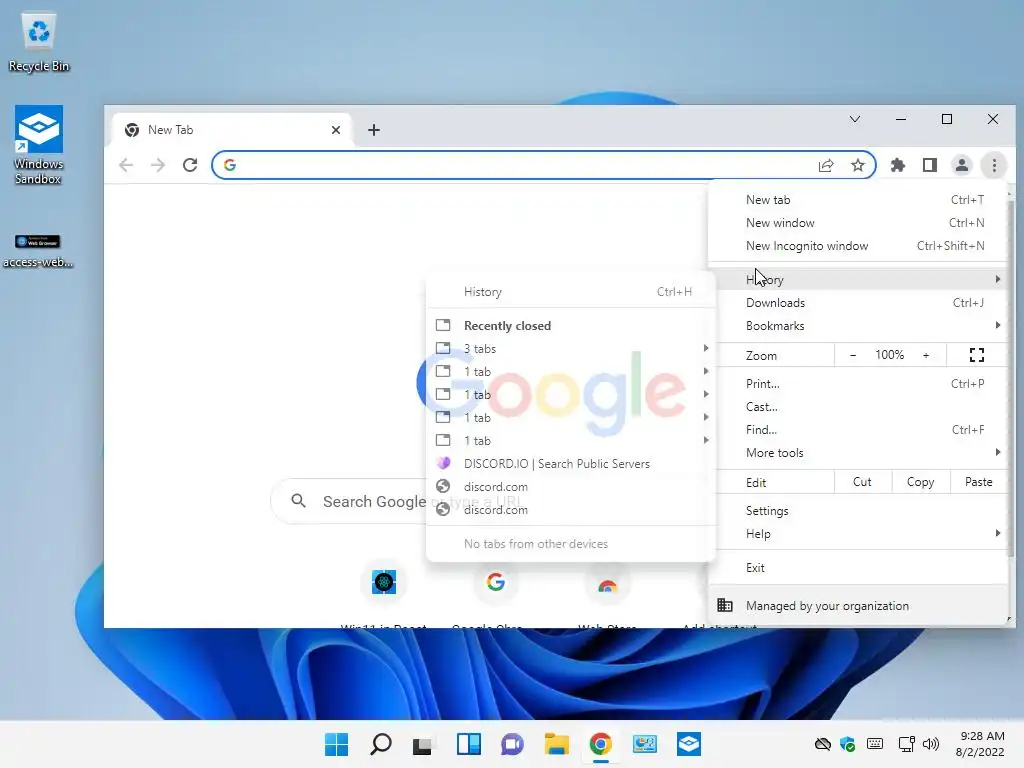Choose Cast... in the Chrome menu
Viewport: 1024px width, 768px height.
(858, 406)
